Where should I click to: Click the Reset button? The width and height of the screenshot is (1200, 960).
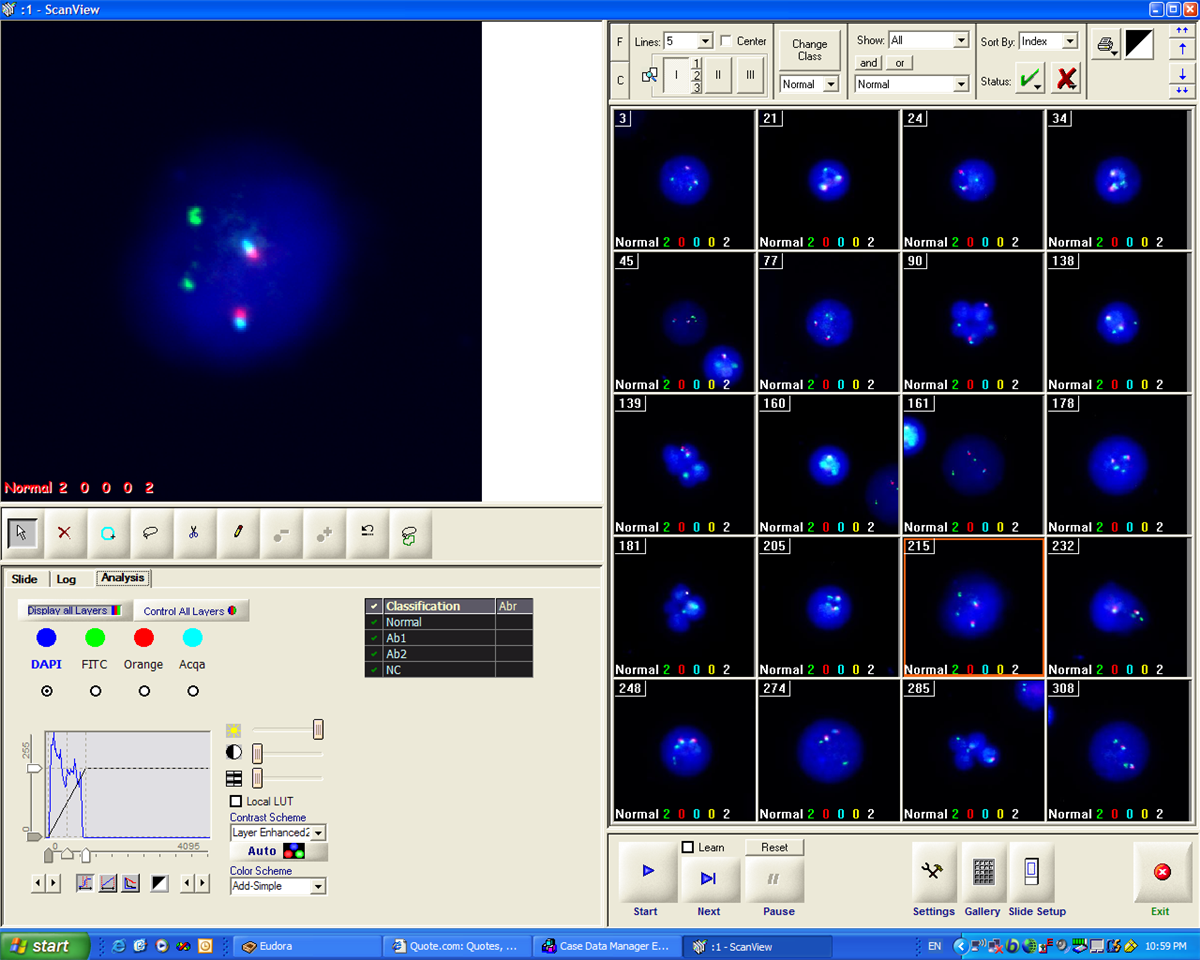coord(775,847)
